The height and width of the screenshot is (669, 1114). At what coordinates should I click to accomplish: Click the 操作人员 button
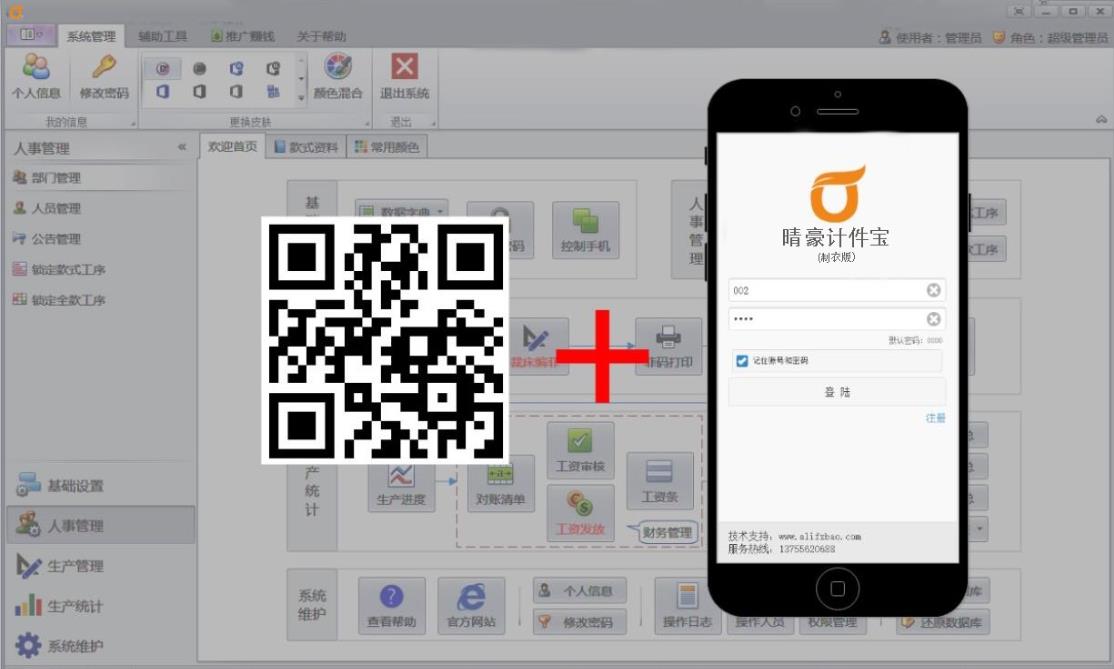(759, 622)
